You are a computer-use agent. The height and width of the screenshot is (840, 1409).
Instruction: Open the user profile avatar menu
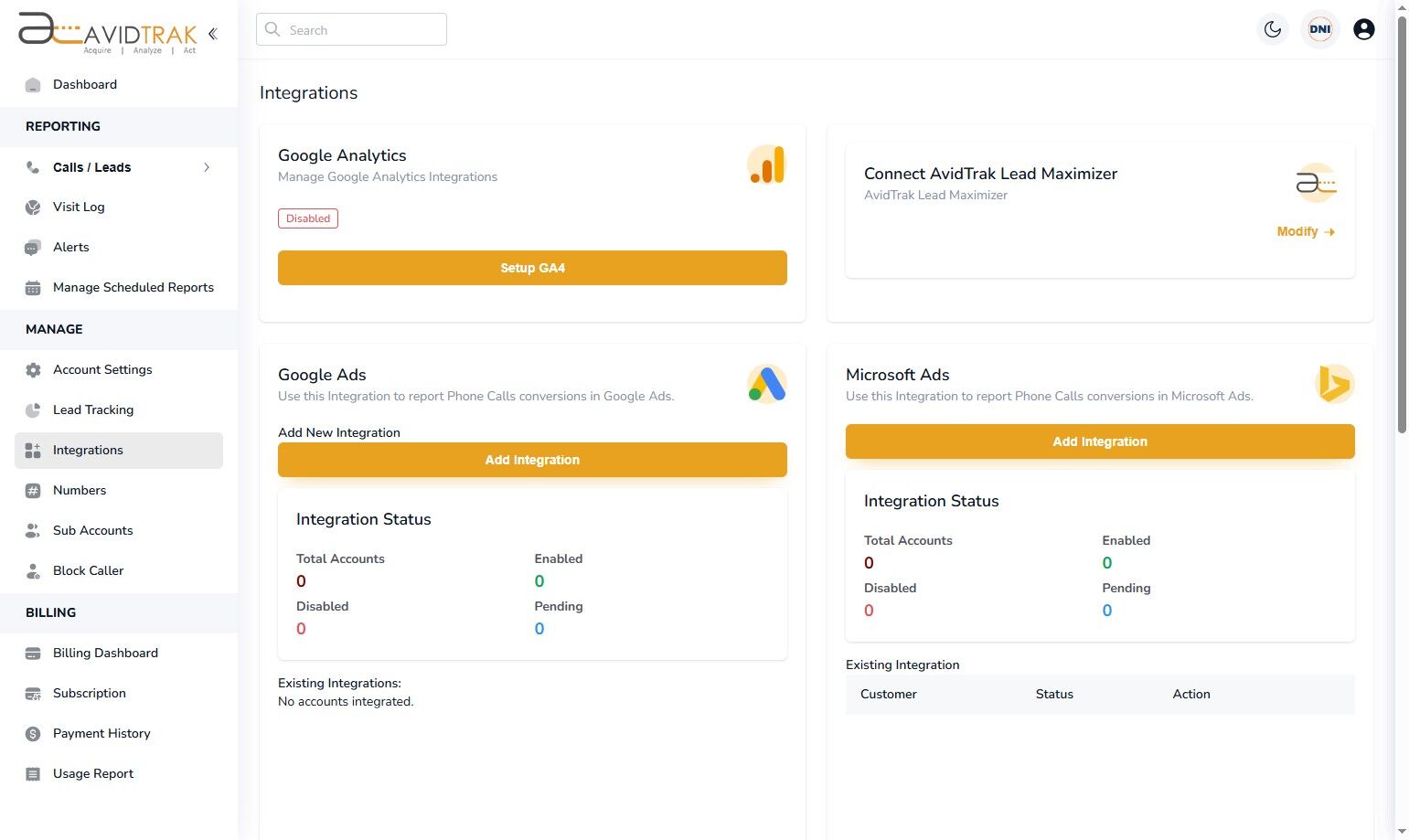(1364, 29)
